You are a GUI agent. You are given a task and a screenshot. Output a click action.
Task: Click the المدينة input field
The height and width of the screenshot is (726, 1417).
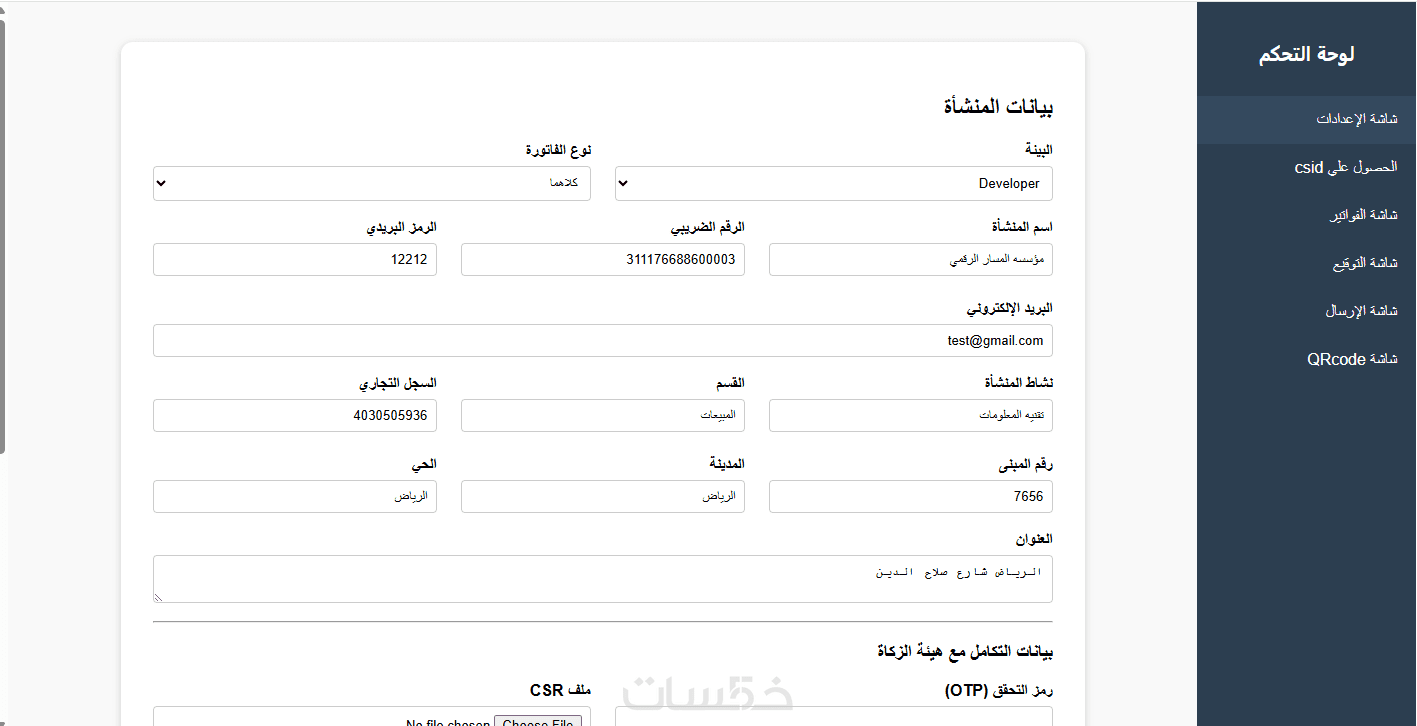click(603, 496)
